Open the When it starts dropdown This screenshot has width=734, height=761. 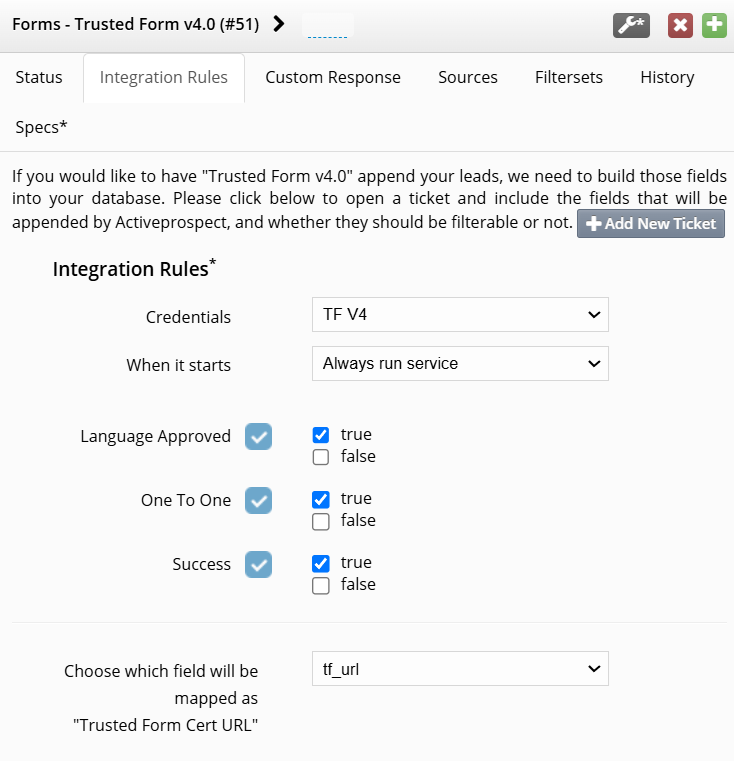[460, 364]
